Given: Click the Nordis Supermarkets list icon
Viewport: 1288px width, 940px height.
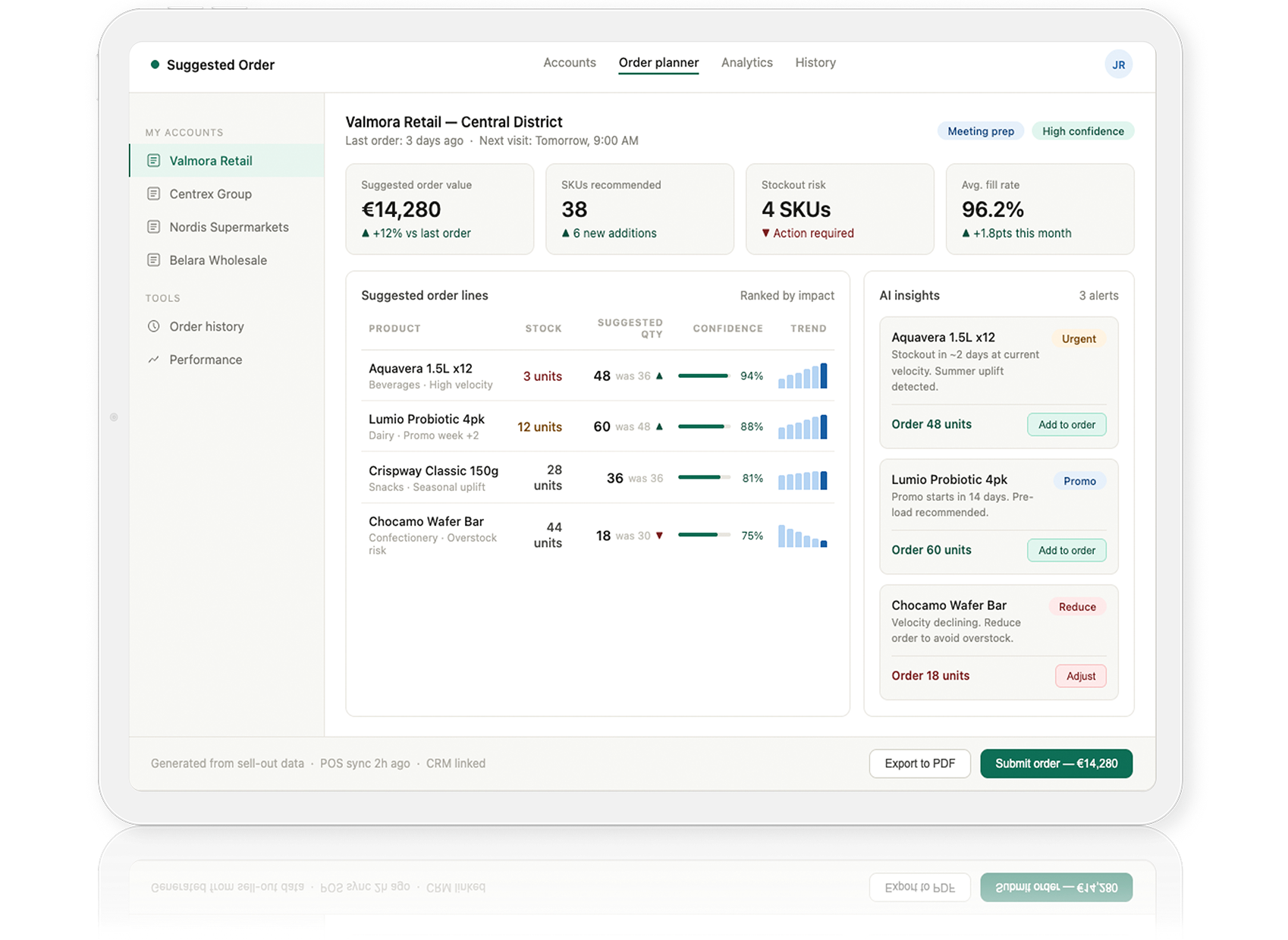Looking at the screenshot, I should point(154,227).
